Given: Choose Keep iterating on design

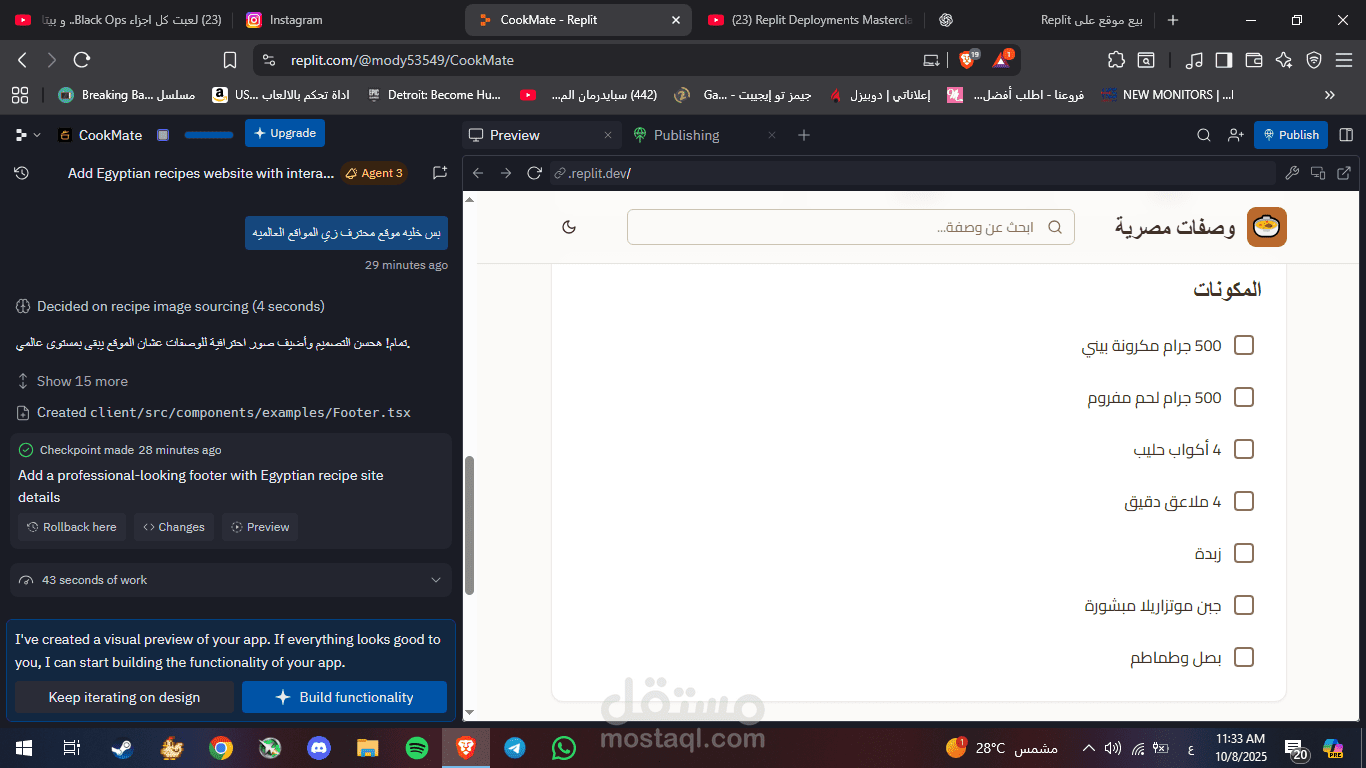Looking at the screenshot, I should click(x=124, y=697).
